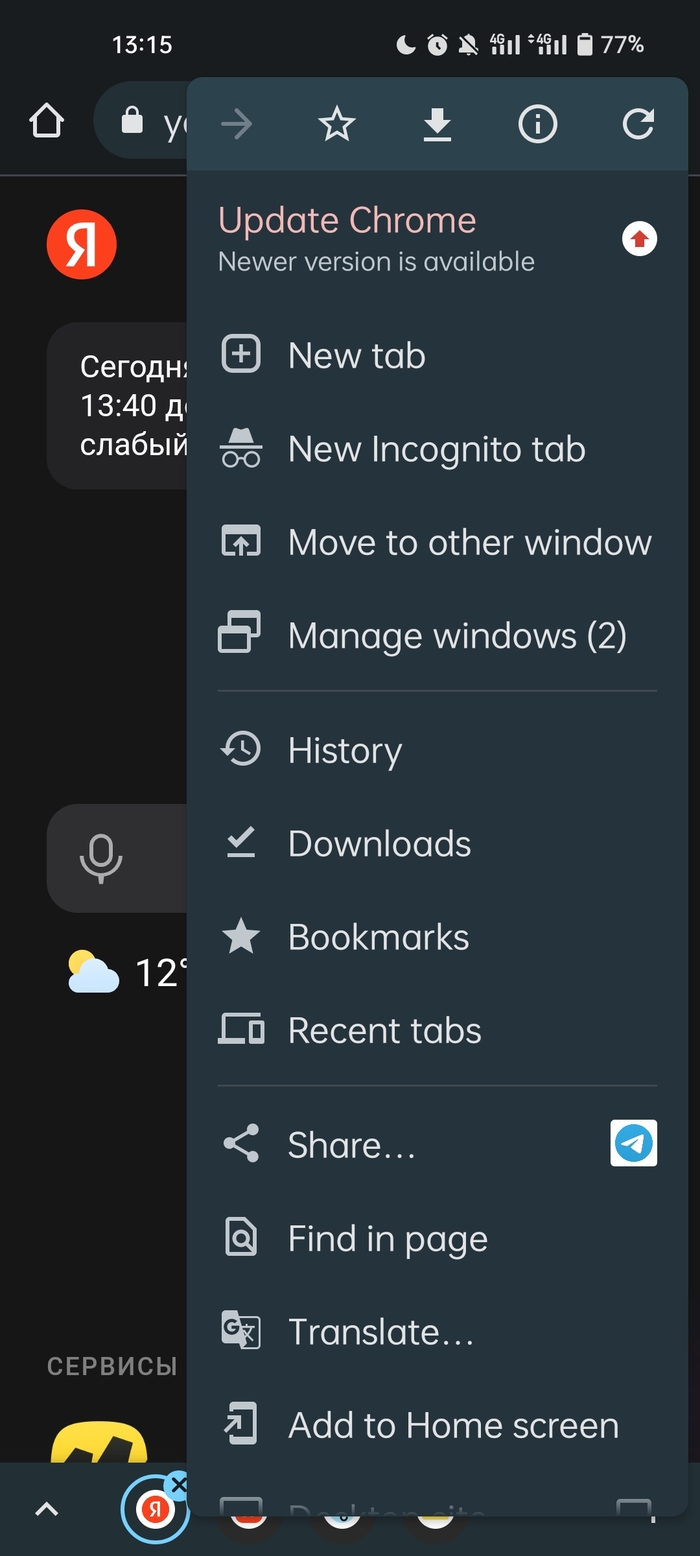Tap the download page arrow icon

(x=437, y=125)
